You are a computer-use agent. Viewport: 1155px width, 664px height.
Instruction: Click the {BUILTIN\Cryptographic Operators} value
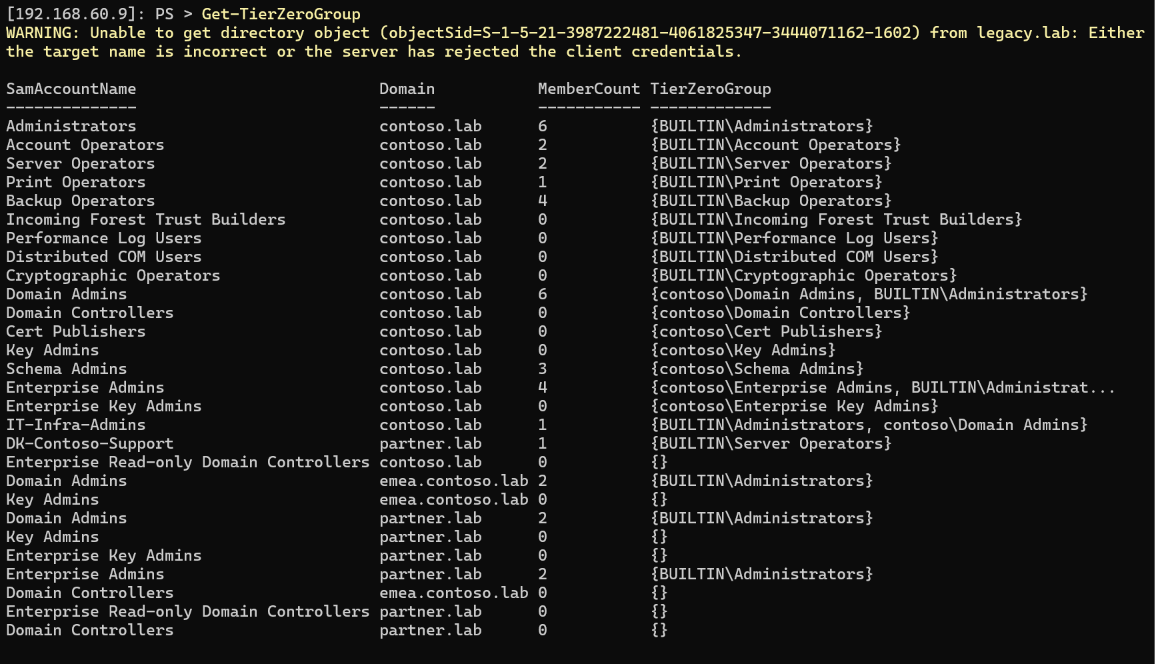(x=803, y=276)
